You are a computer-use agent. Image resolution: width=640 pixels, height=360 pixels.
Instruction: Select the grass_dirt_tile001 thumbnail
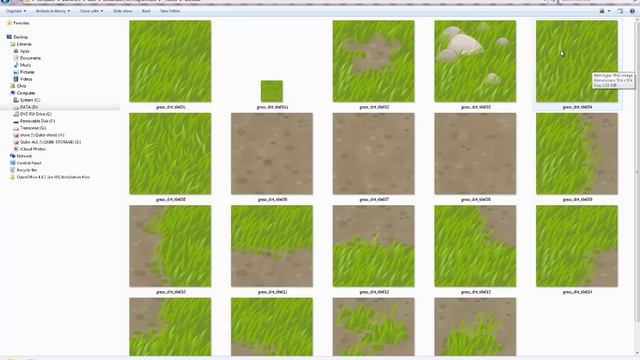(x=170, y=61)
